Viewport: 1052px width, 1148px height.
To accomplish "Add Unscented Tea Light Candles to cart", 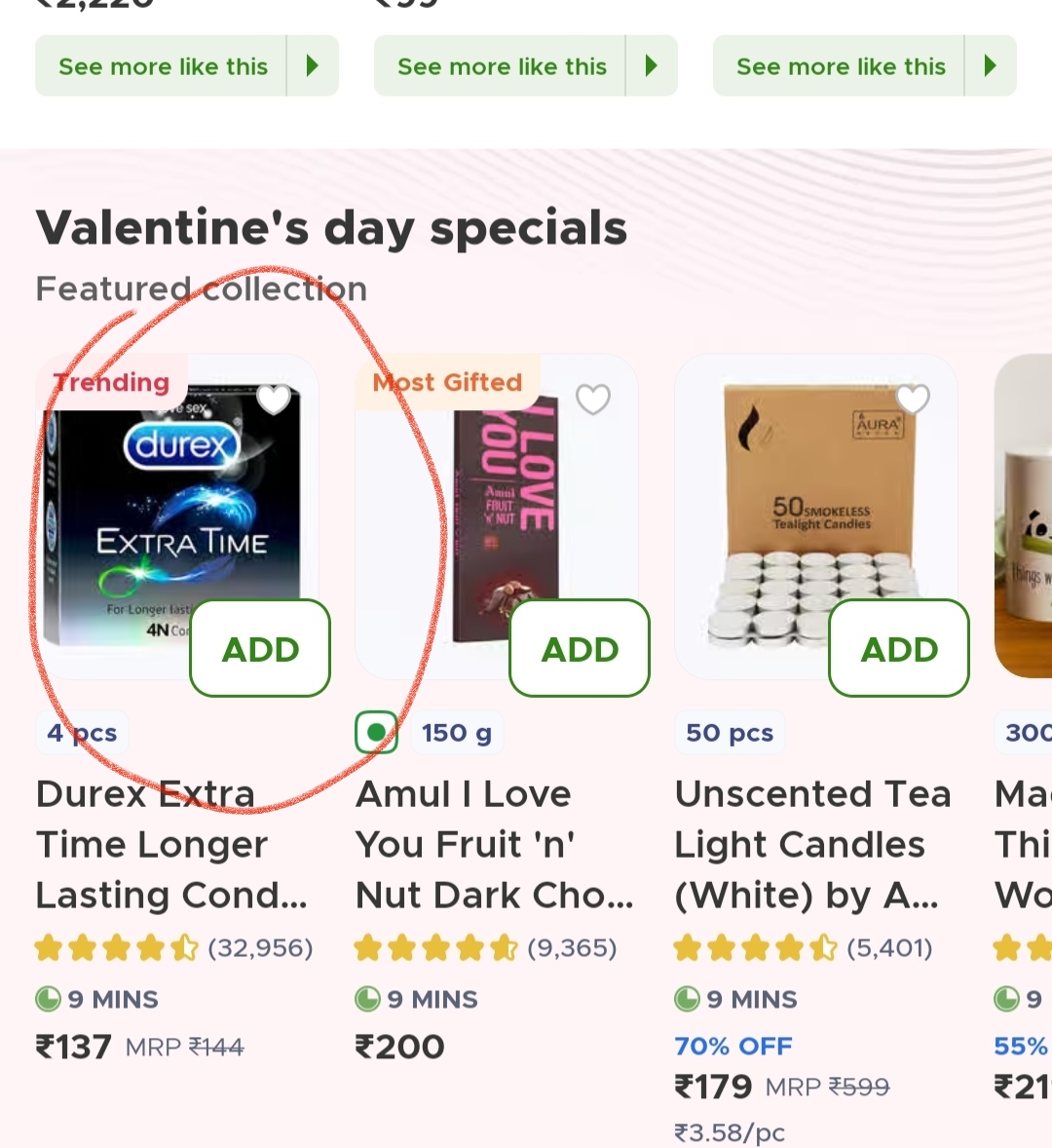I will click(899, 648).
